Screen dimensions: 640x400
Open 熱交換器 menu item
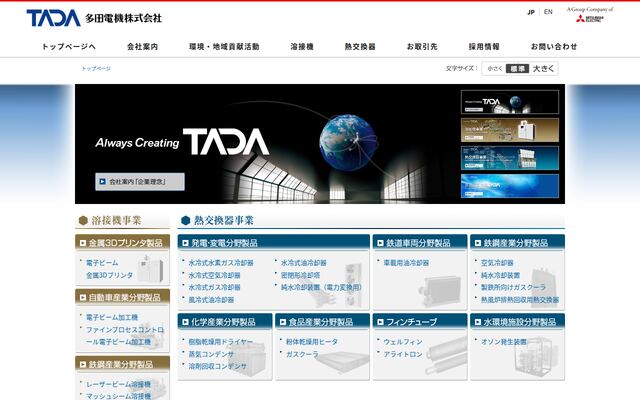coord(360,47)
